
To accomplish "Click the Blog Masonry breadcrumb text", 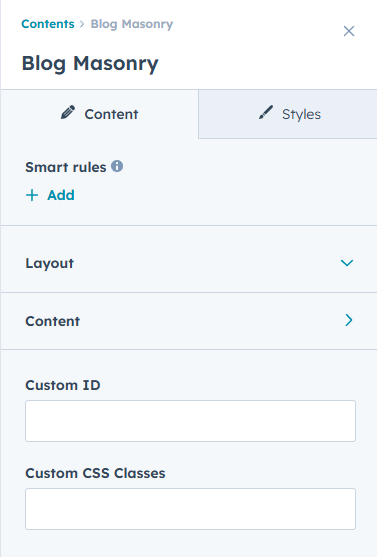I will click(x=132, y=24).
